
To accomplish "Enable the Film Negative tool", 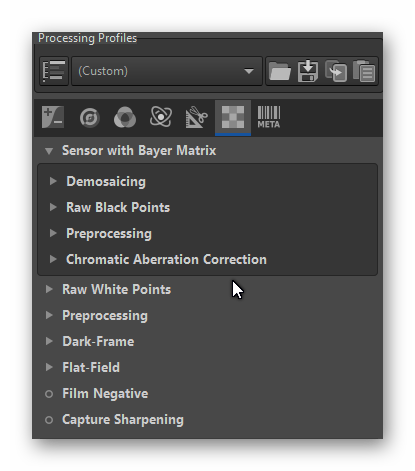I will tap(49, 394).
